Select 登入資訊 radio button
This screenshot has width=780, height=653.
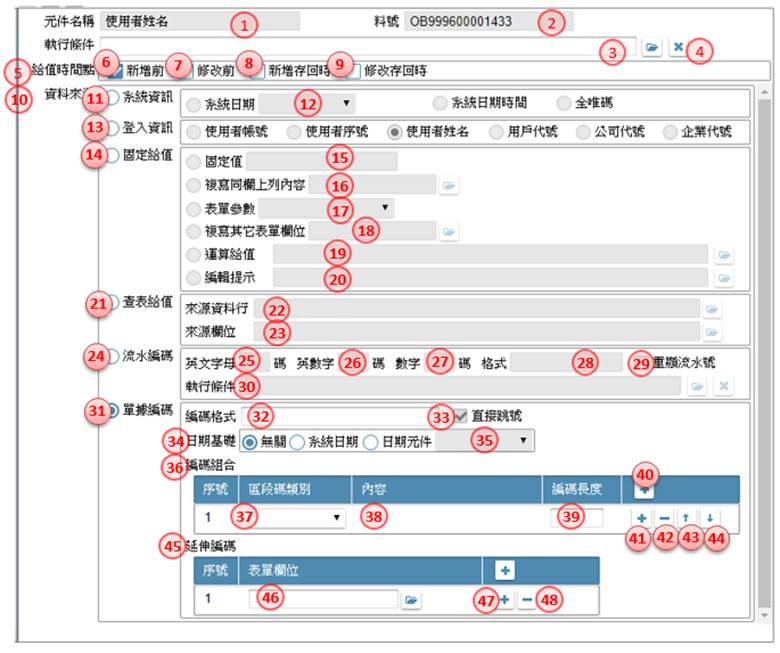click(x=112, y=128)
